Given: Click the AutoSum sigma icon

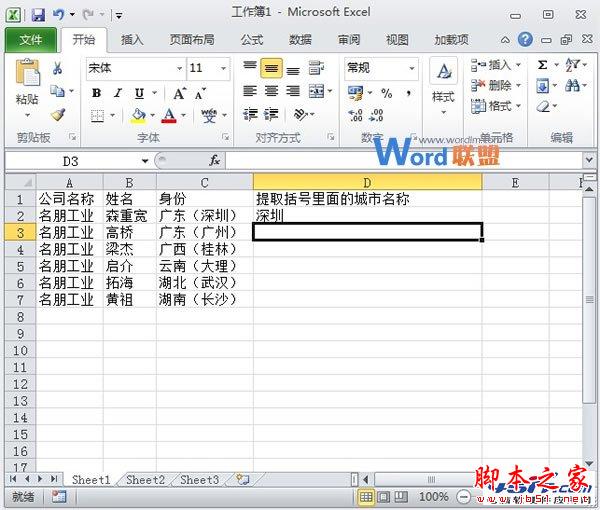Looking at the screenshot, I should point(542,65).
